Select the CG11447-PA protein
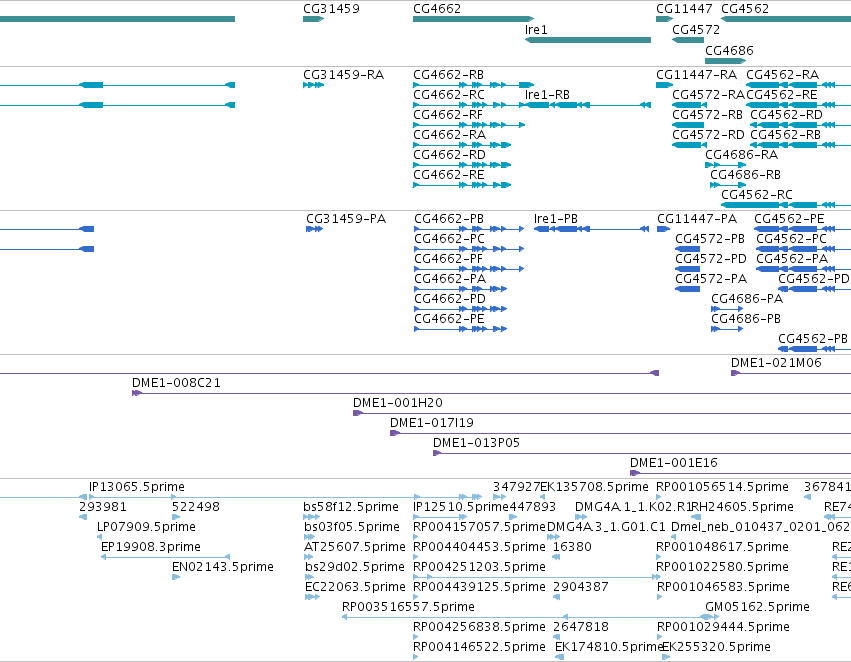The image size is (851, 662). [x=663, y=229]
